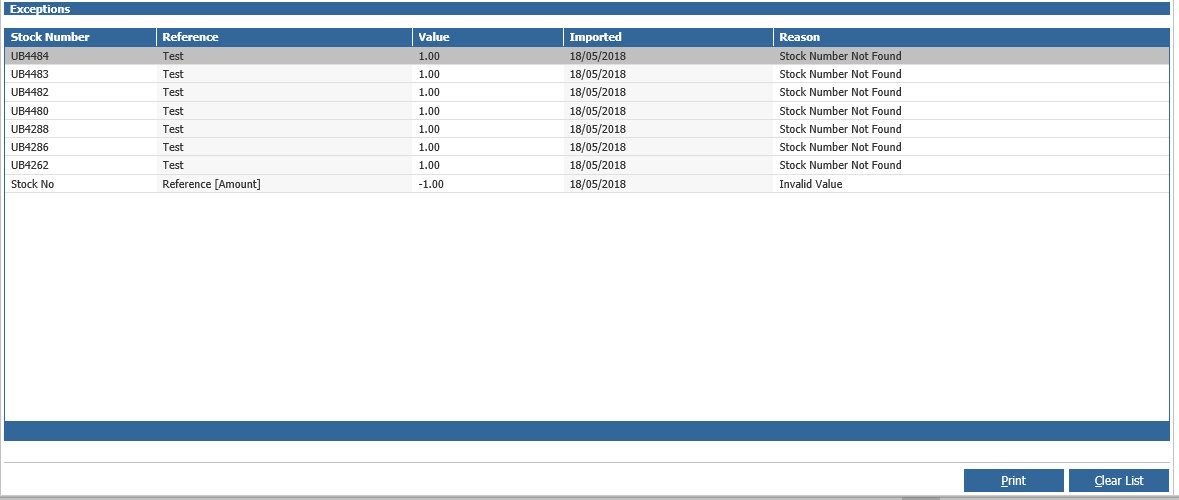Click 'Stock Number Not Found' in UB4262 row

[x=840, y=165]
